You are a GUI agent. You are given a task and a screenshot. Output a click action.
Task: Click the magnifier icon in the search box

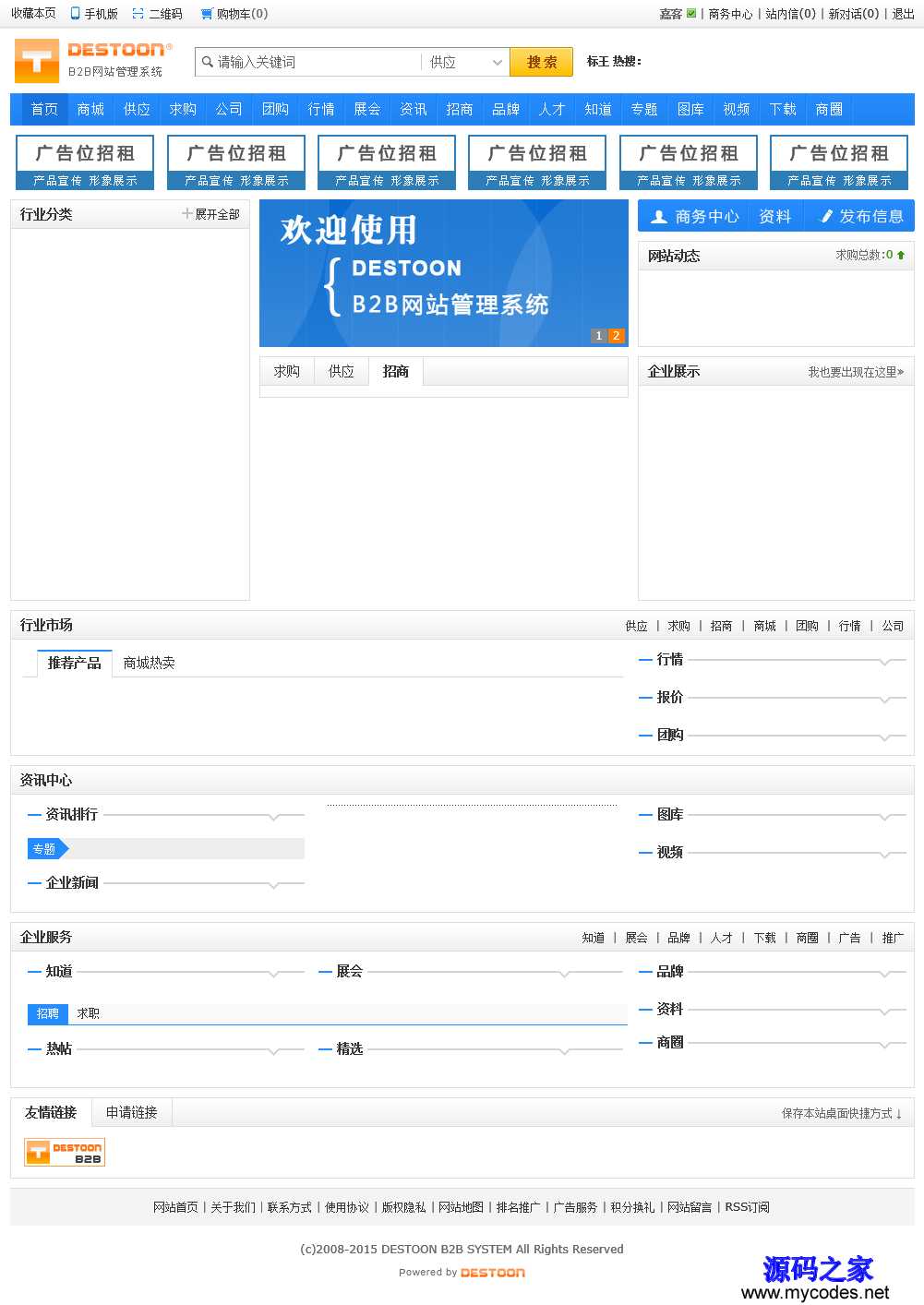coord(208,62)
